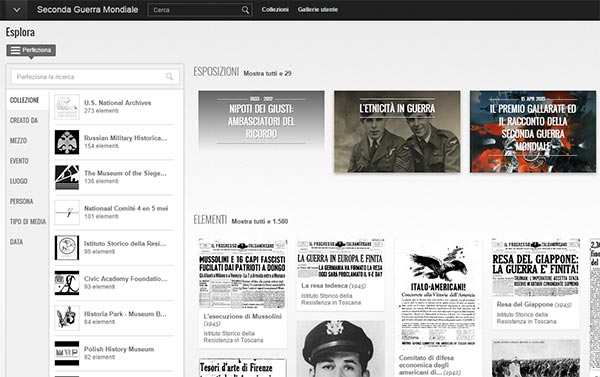Open Historia Park - Museum B... collection name
This screenshot has width=600, height=377.
coord(125,314)
